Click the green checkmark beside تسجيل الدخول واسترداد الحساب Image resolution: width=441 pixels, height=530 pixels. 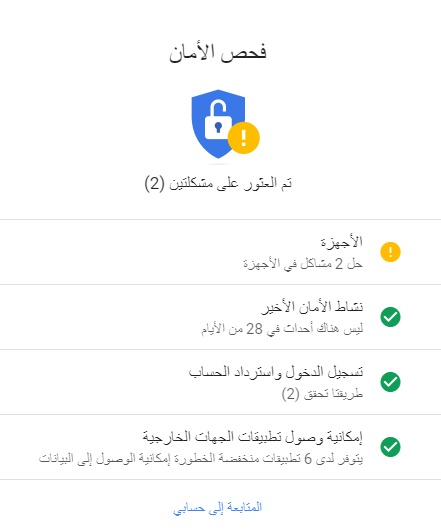[390, 382]
